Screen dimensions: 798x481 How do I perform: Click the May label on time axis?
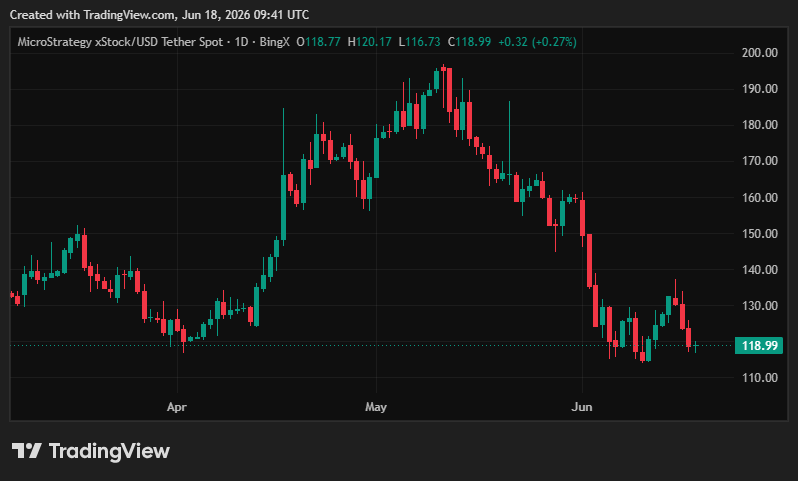tap(376, 407)
